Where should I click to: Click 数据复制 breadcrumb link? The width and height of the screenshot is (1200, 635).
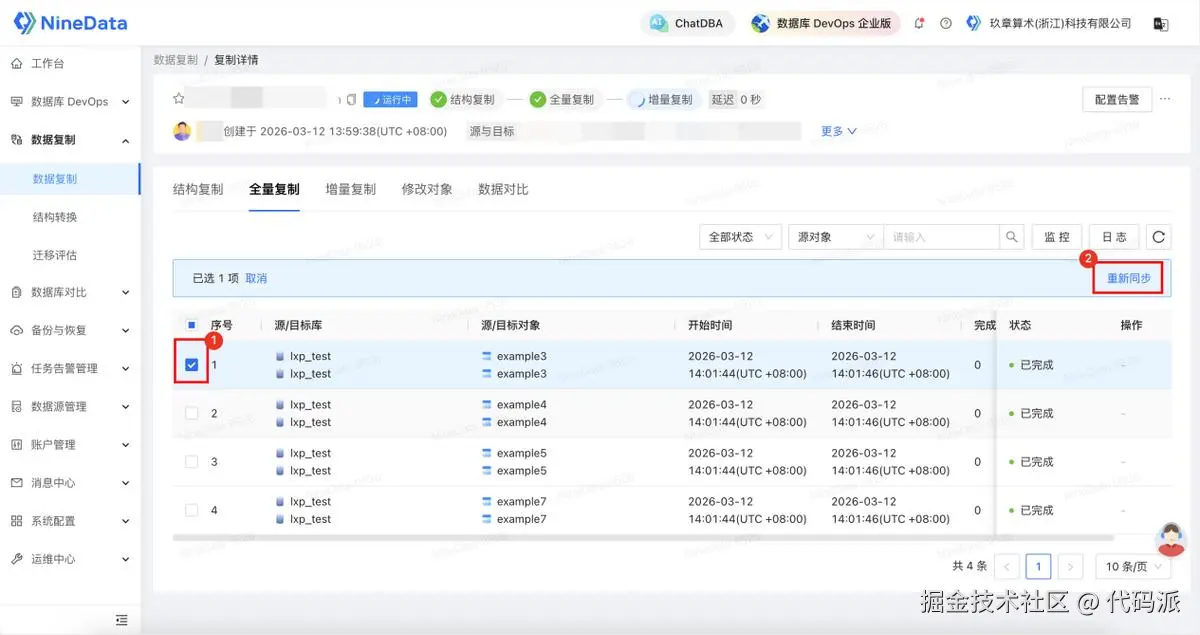click(176, 60)
